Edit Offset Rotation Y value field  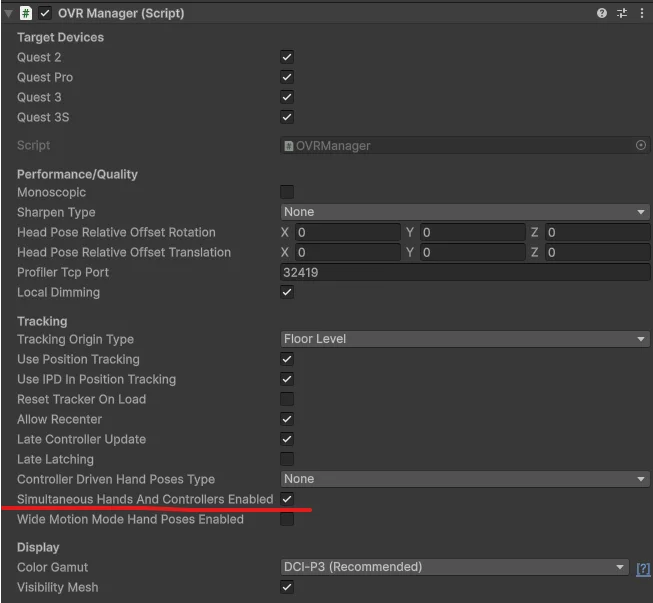click(473, 232)
